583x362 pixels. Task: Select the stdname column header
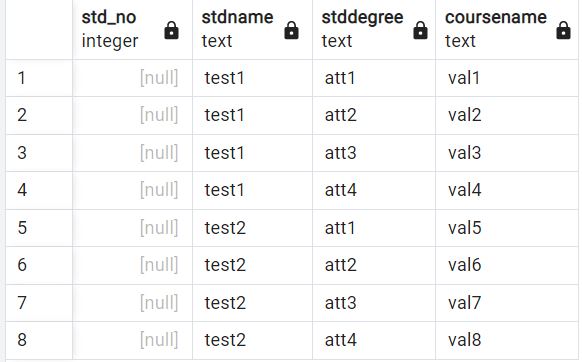(253, 29)
